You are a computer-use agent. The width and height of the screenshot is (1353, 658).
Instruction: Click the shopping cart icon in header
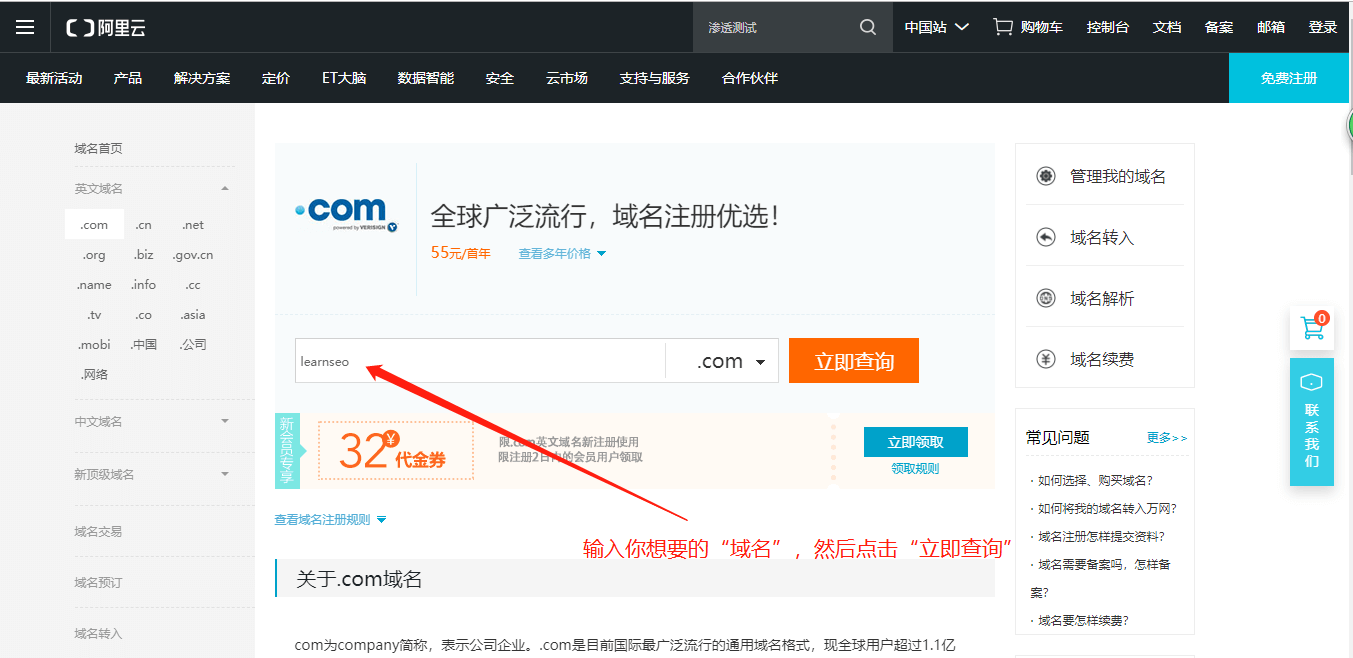(1002, 27)
